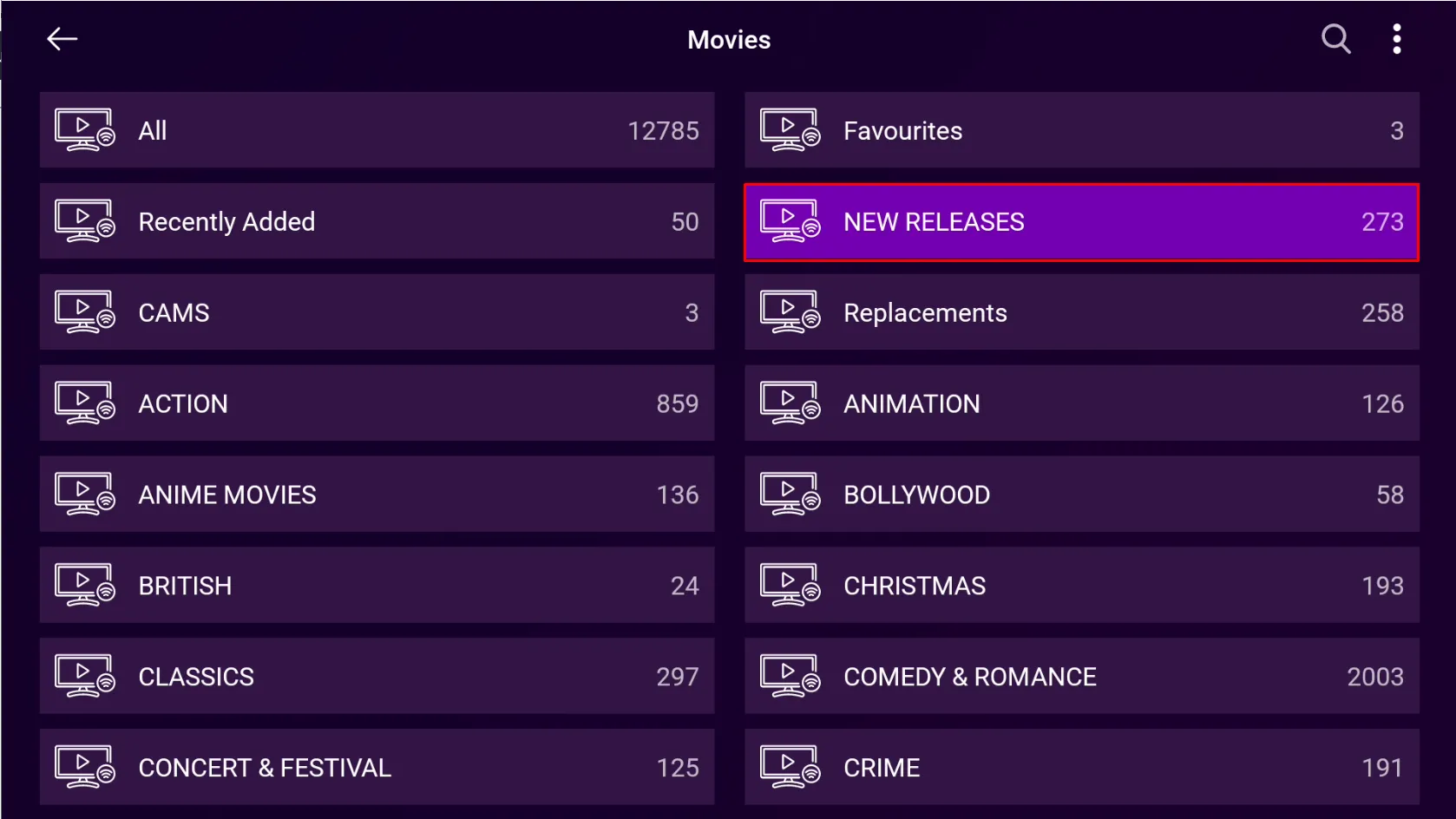Screen dimensions: 1456x819
Task: Select the CONCERT & FESTIVAL category
Action: (x=377, y=768)
